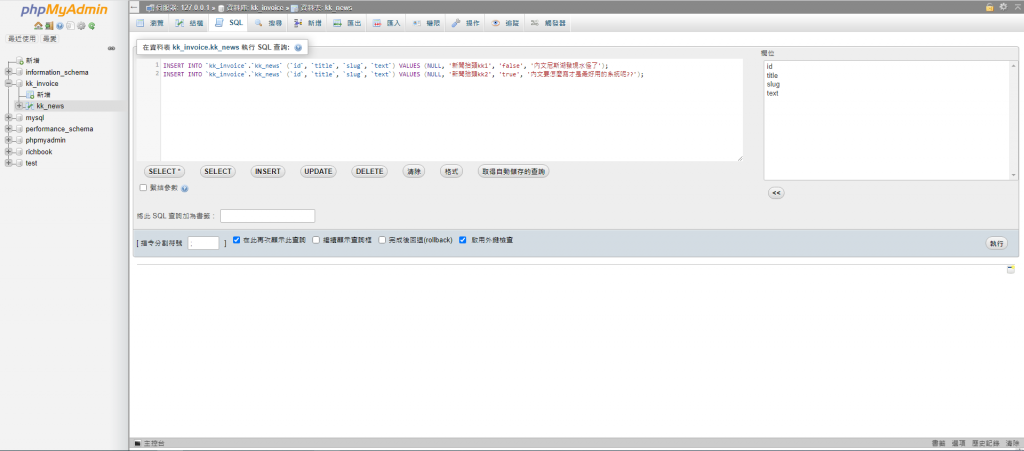
Task: Switch to the 匯出 (Export) tab
Action: (x=347, y=22)
